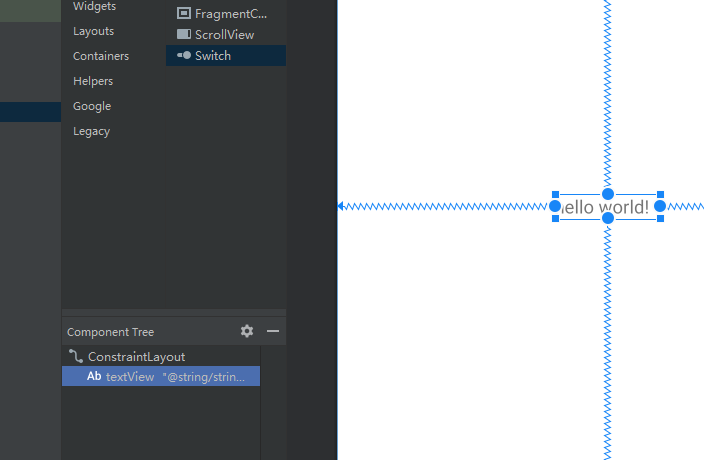The height and width of the screenshot is (460, 704).
Task: Click the Ab icon of textView
Action: 94,376
